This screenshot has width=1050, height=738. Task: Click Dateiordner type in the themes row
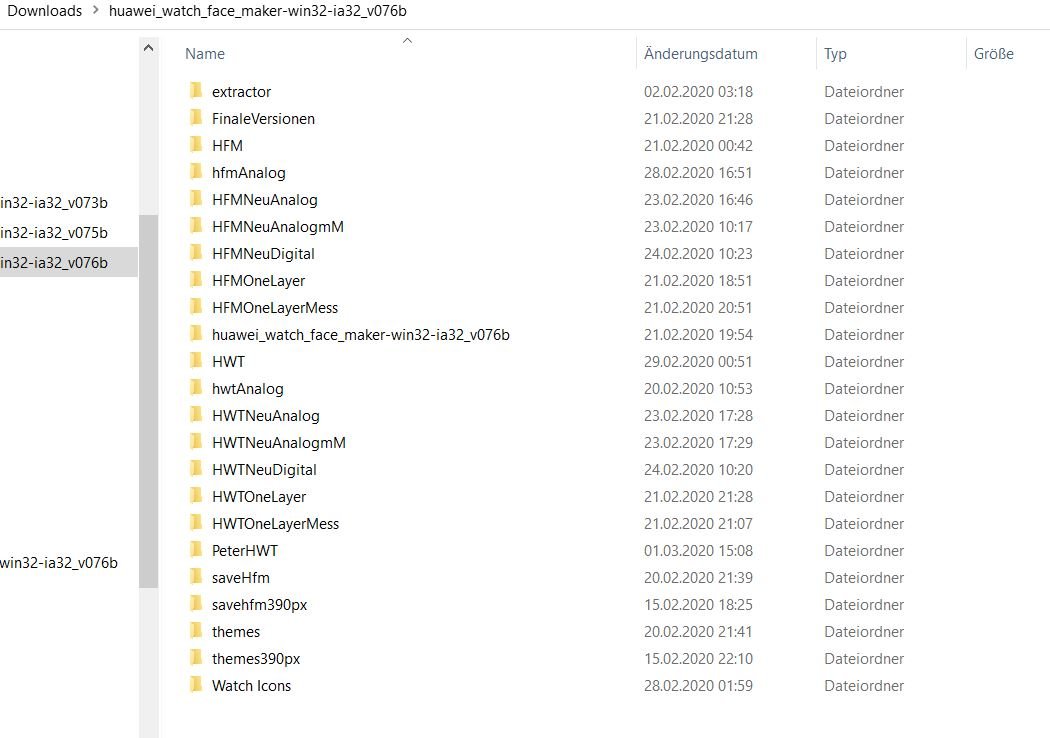point(864,632)
